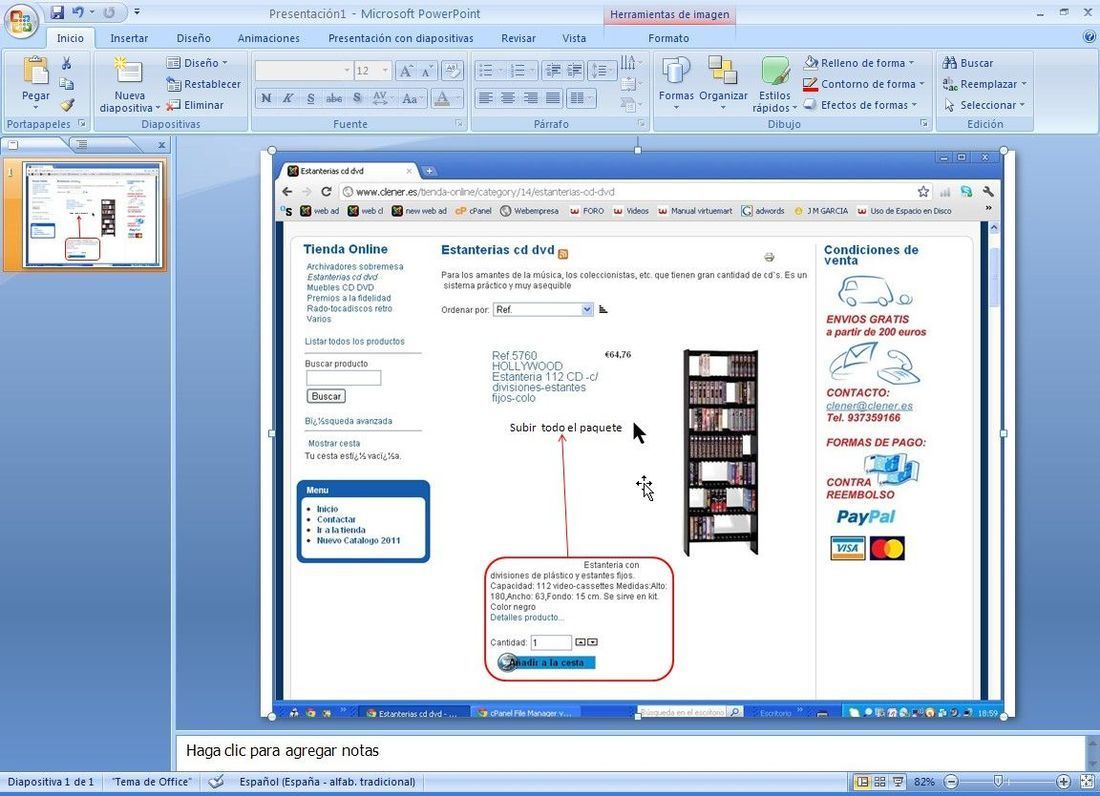
Task: Open change case Aa menu
Action: coord(412,98)
